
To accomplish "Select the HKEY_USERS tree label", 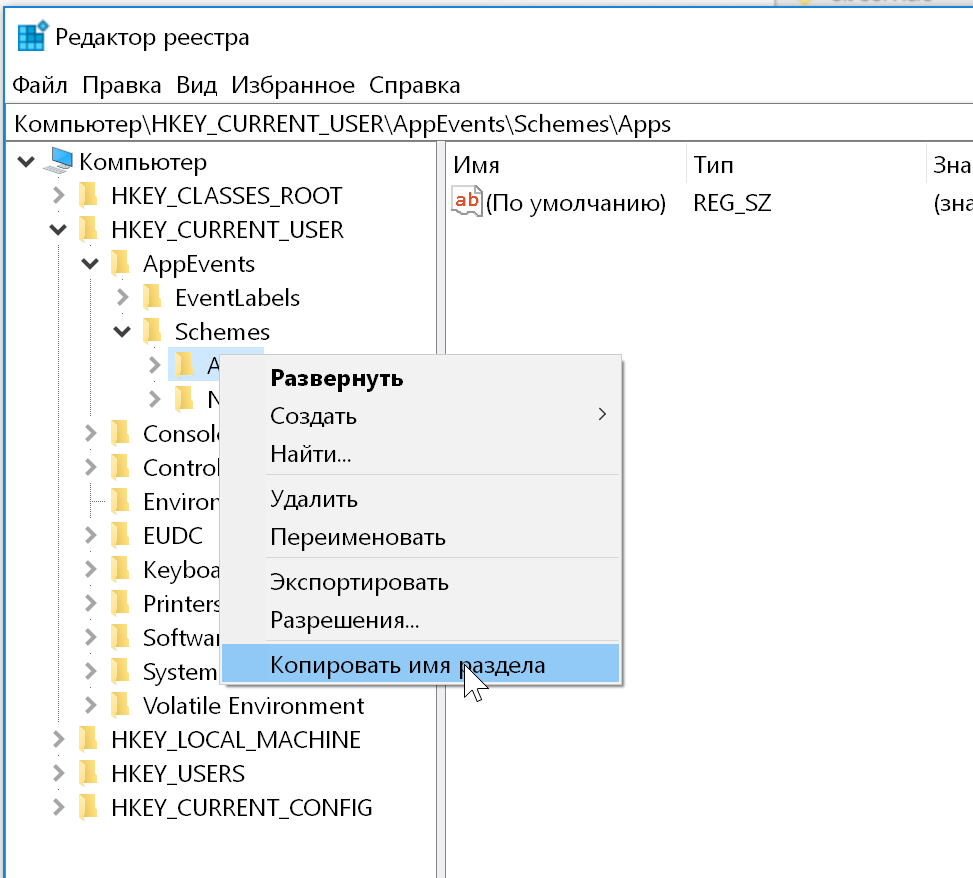I will click(x=178, y=774).
